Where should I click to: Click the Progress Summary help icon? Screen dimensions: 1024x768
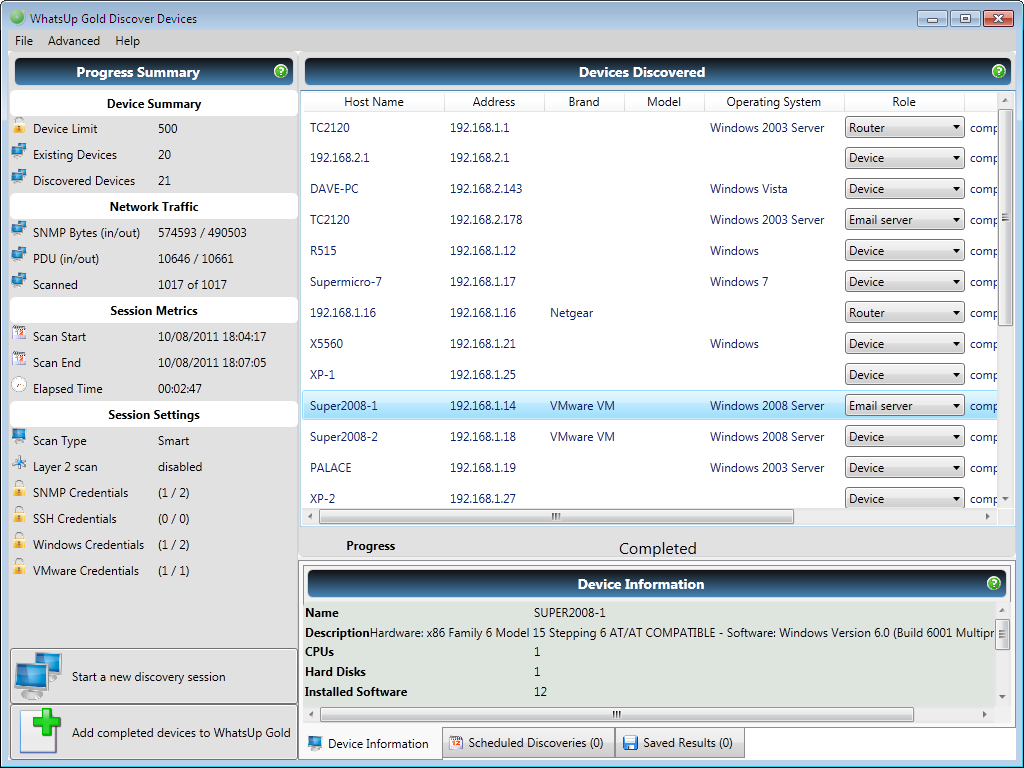[281, 71]
